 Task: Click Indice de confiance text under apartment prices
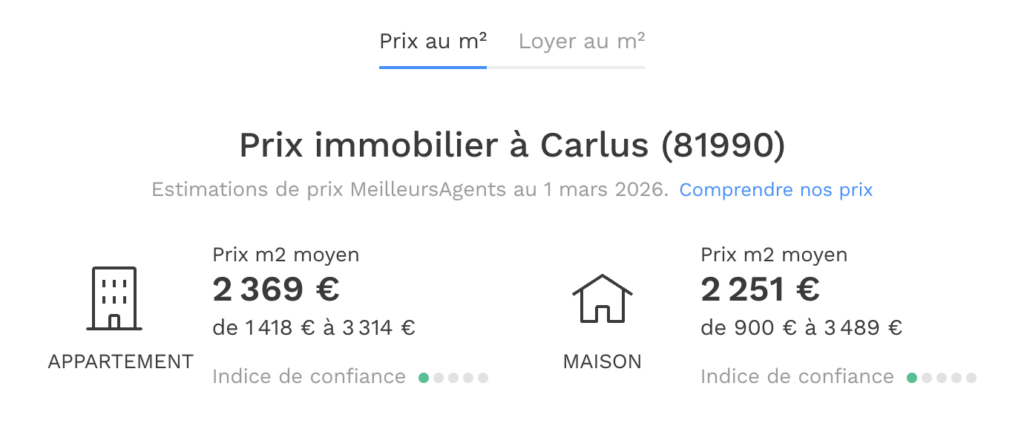309,377
